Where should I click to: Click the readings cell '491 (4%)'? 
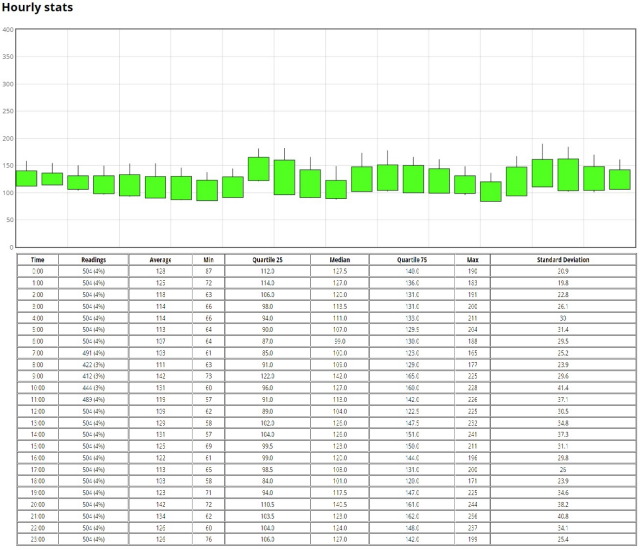pos(93,353)
